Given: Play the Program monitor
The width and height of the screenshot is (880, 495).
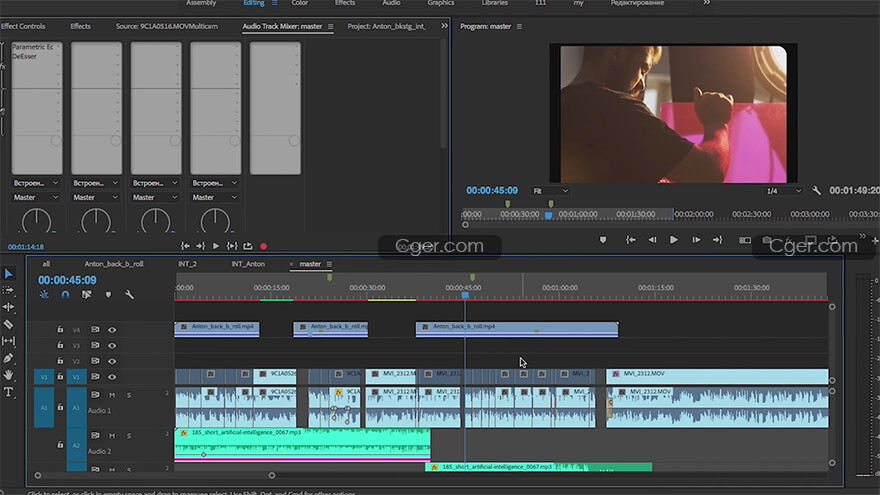Looking at the screenshot, I should pyautogui.click(x=673, y=240).
